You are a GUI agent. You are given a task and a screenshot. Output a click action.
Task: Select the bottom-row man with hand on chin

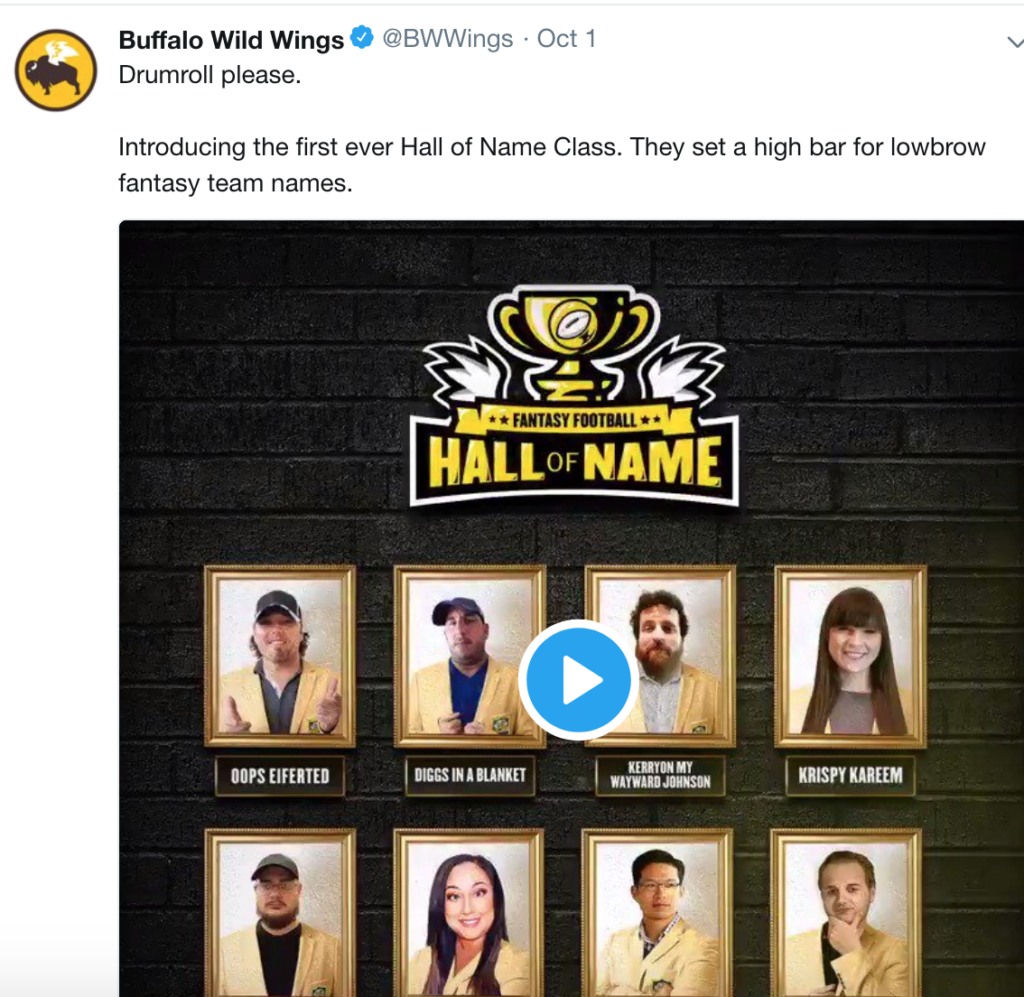click(x=846, y=913)
